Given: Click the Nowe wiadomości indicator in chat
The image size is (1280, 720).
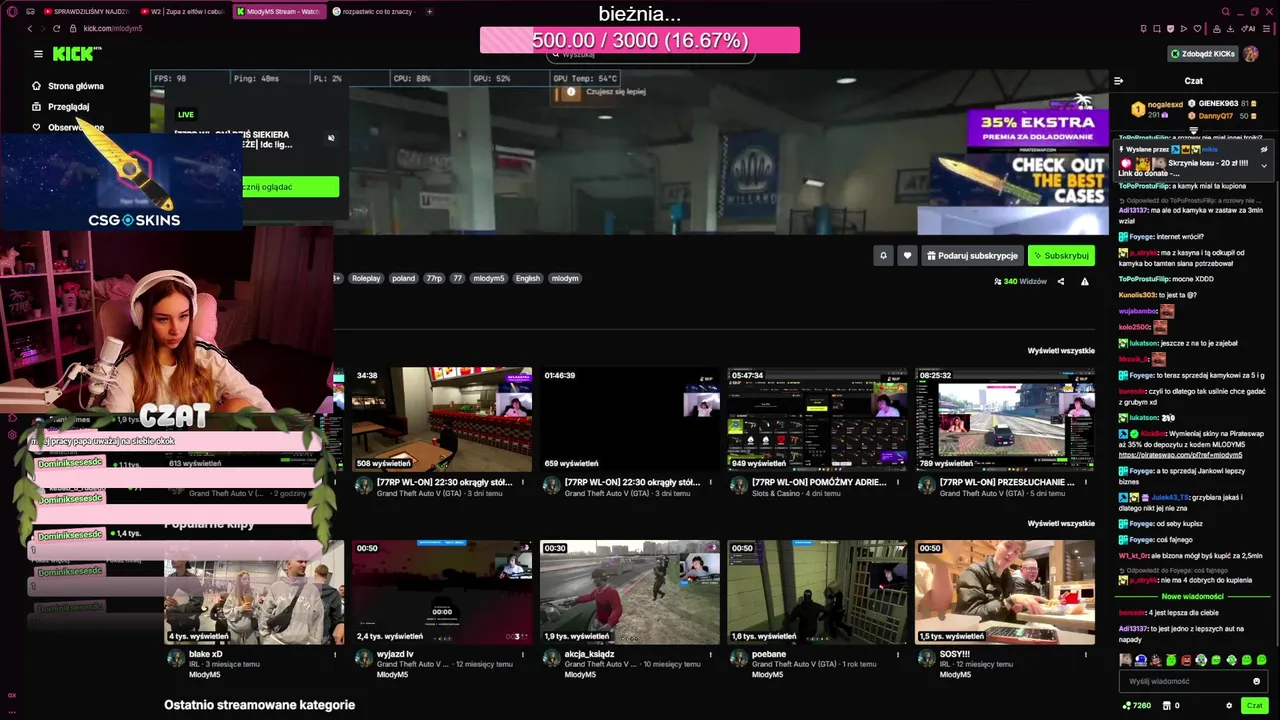Looking at the screenshot, I should click(x=1194, y=596).
